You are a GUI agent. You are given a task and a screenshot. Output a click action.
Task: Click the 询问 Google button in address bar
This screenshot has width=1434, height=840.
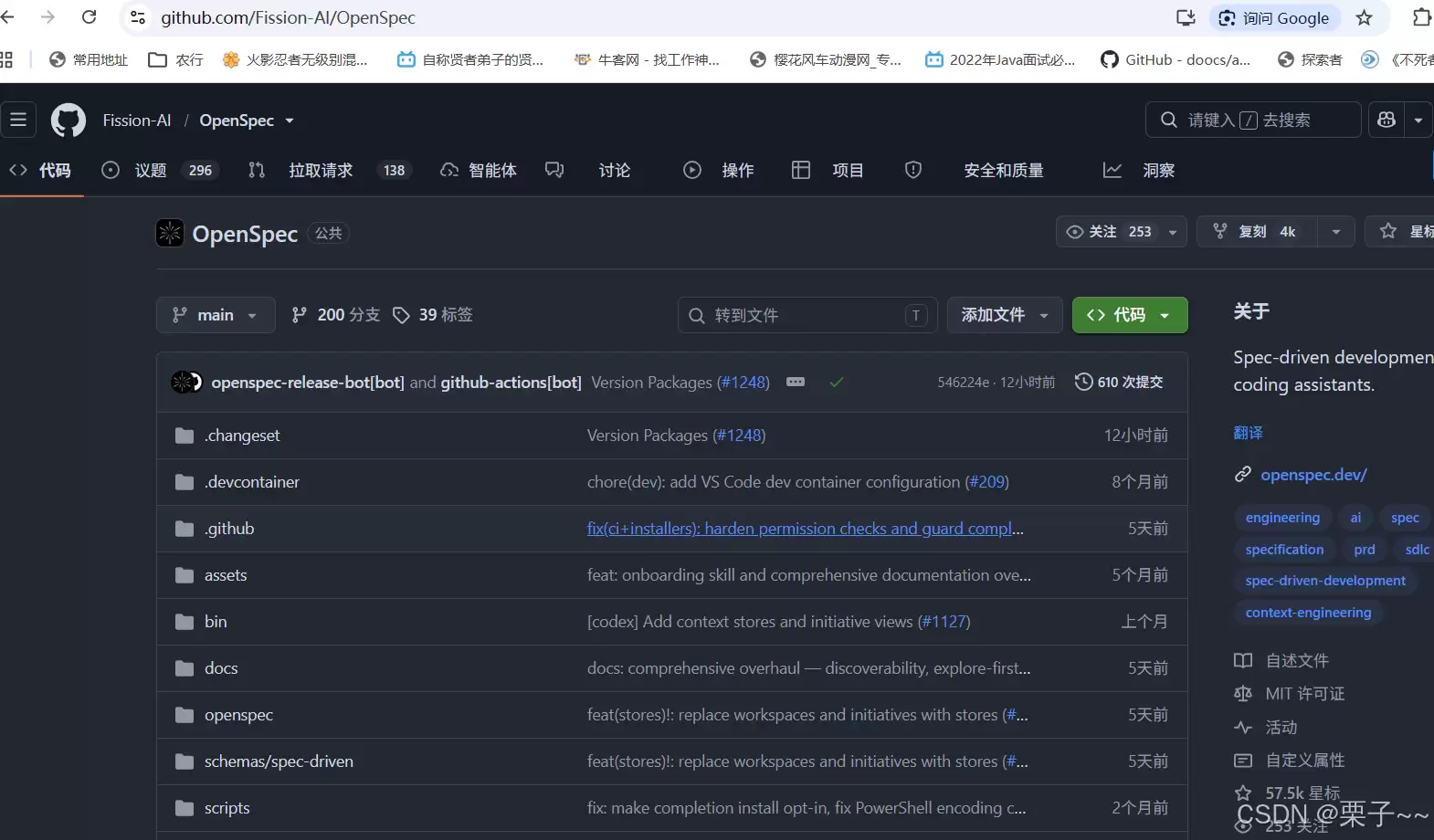pos(1274,17)
